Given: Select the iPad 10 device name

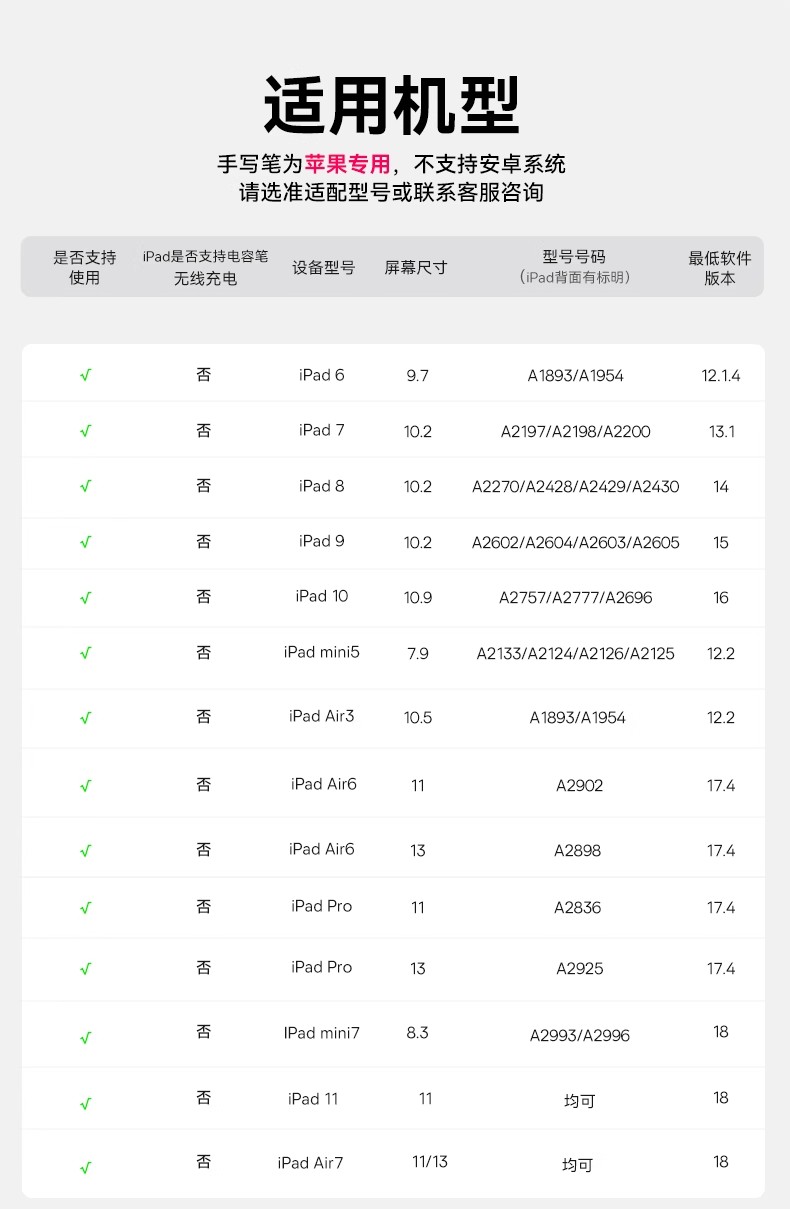Looking at the screenshot, I should coord(322,596).
